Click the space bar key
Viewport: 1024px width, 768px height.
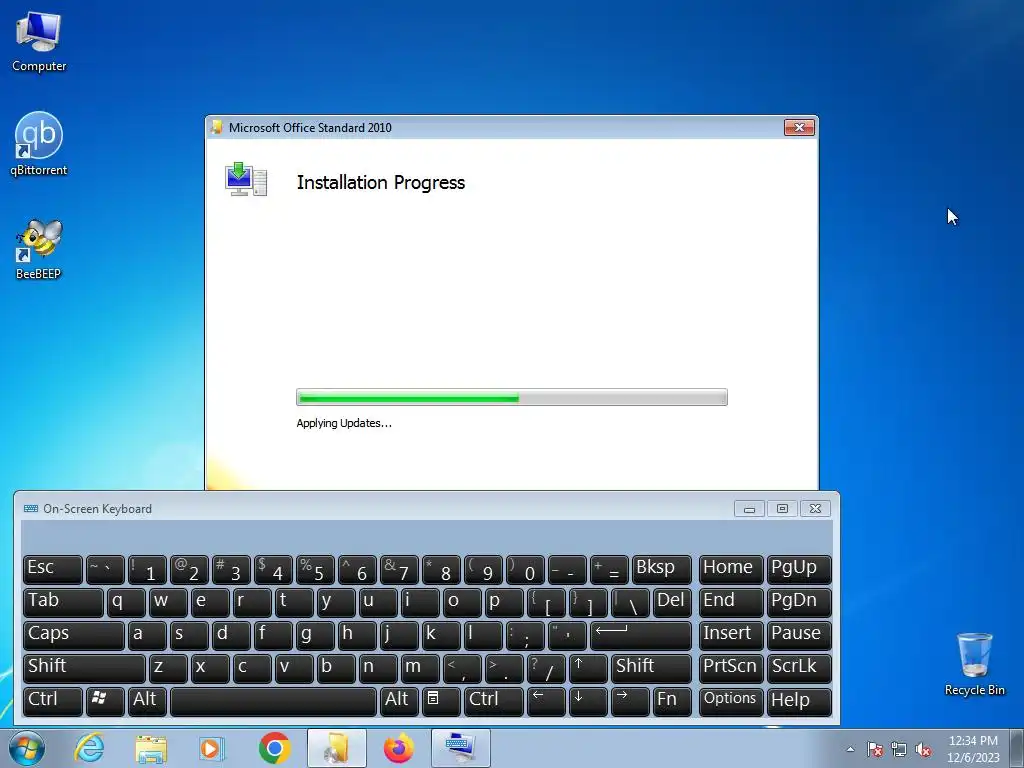click(273, 701)
